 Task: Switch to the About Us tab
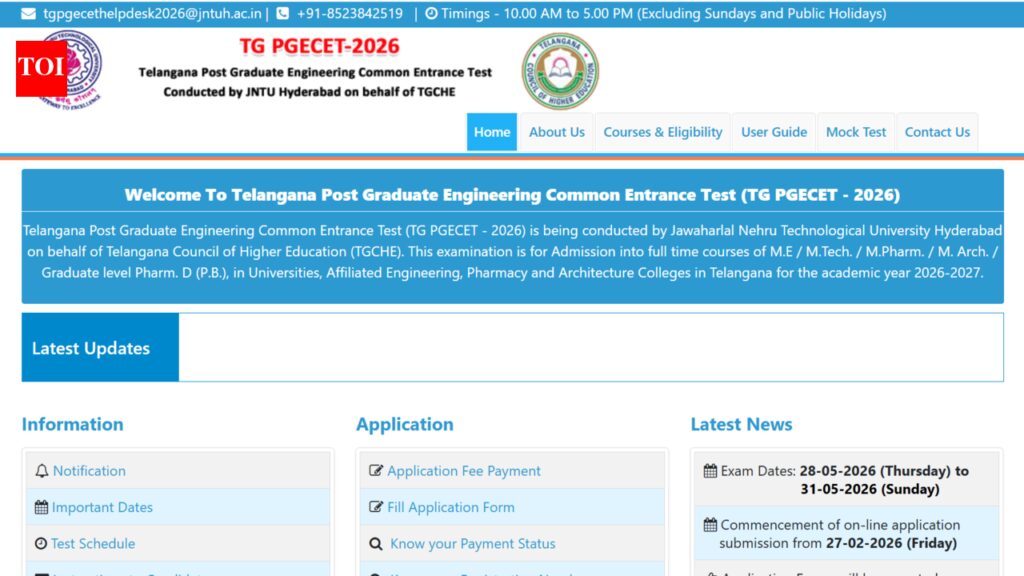click(556, 131)
